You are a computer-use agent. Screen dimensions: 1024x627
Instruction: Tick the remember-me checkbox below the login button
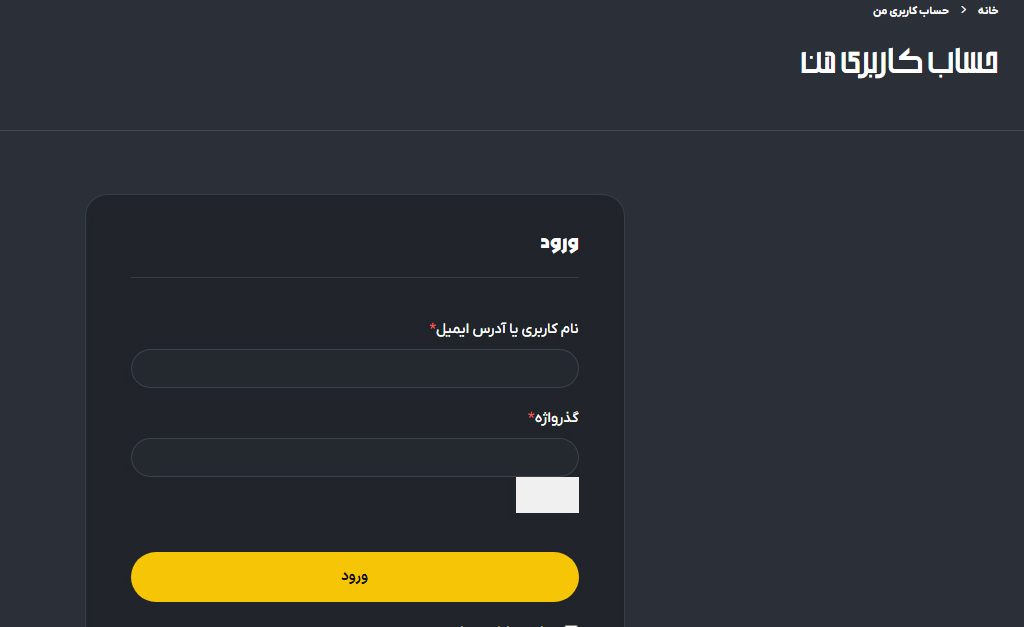572,624
